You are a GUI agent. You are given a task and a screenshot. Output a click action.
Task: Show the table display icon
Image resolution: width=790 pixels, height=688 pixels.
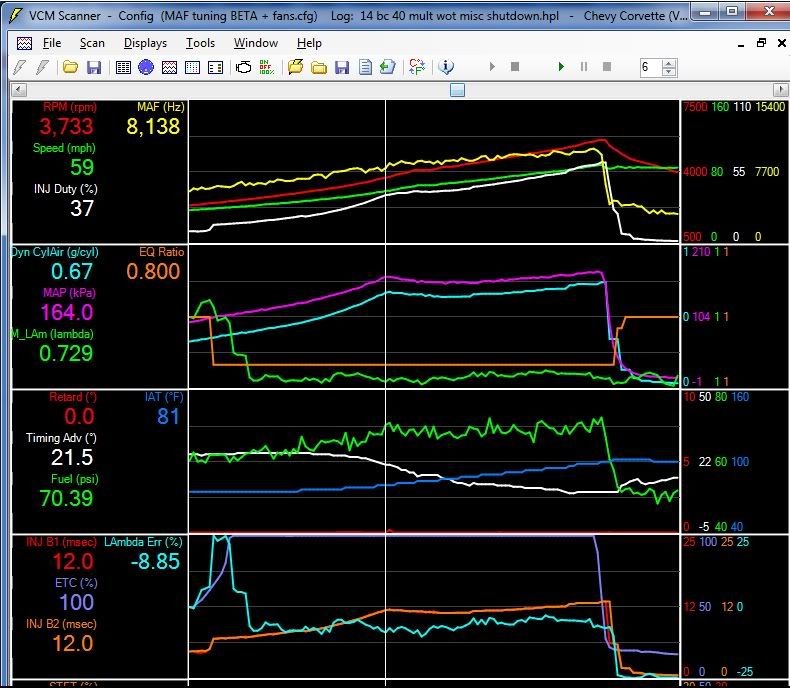point(123,67)
